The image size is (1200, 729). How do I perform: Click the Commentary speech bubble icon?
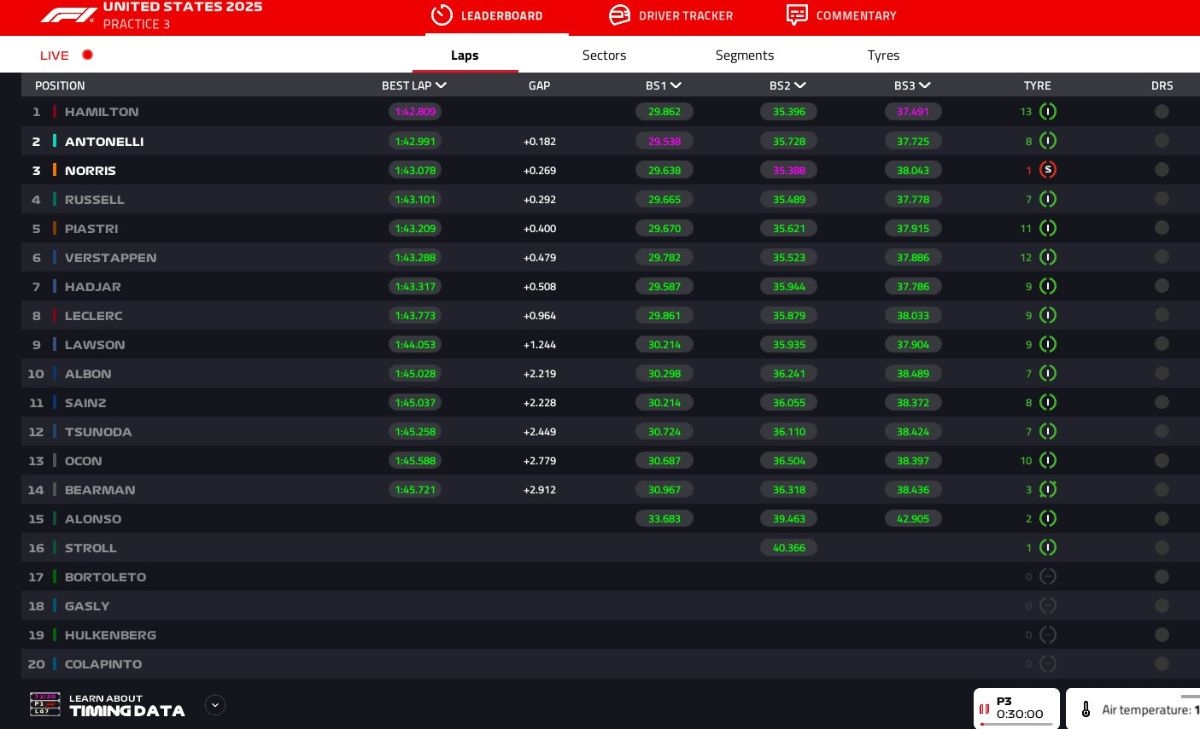[x=797, y=15]
